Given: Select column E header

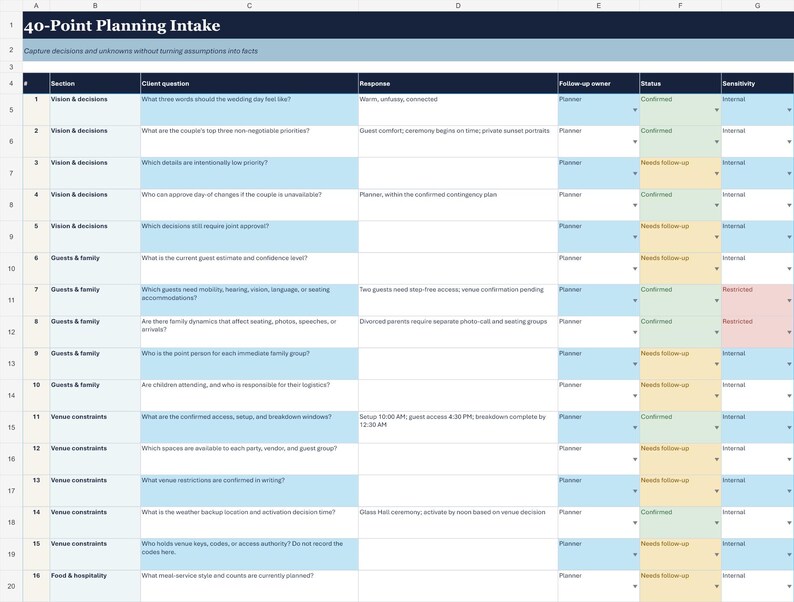Looking at the screenshot, I should tap(599, 6).
